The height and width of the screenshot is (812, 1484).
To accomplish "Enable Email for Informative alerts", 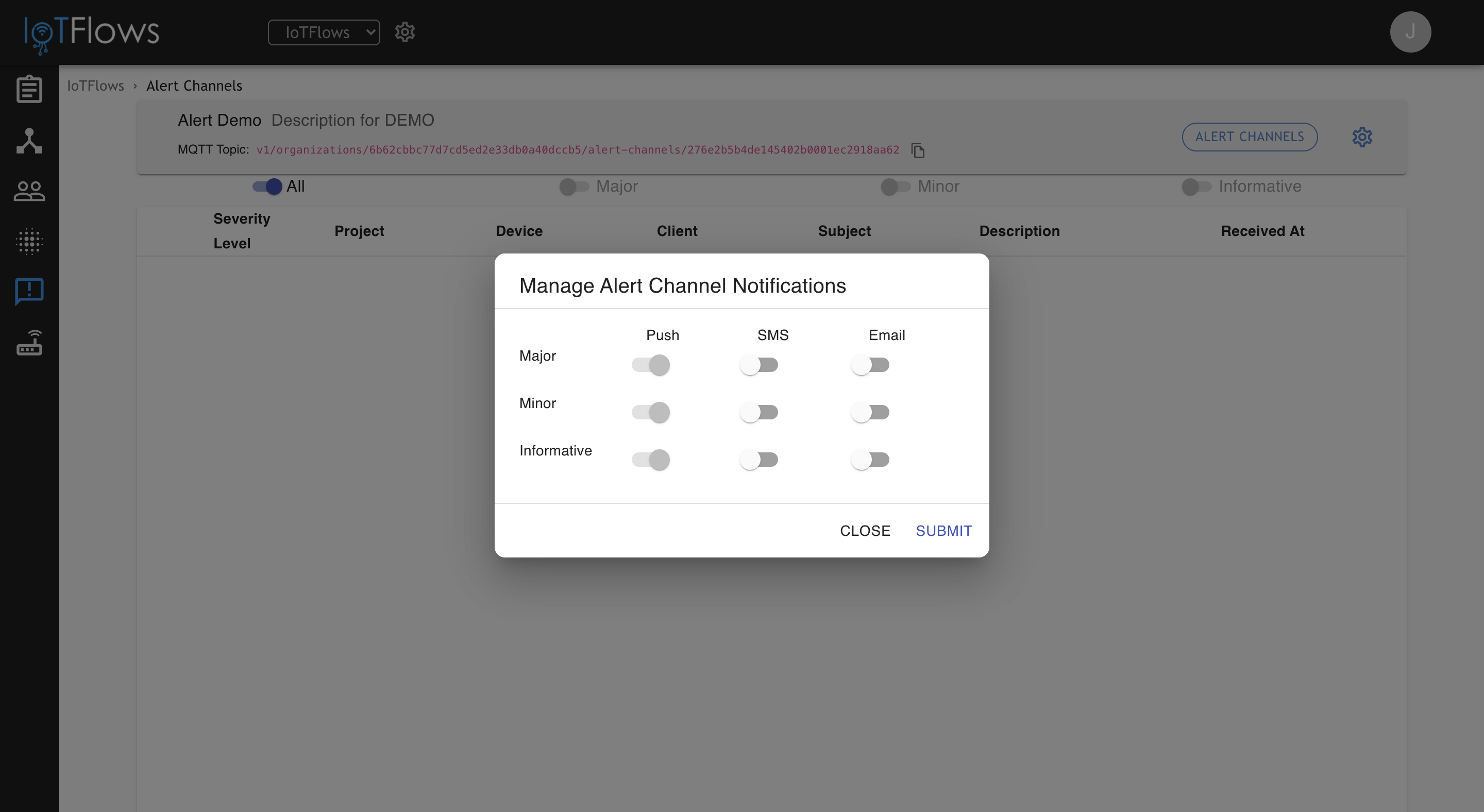I will pyautogui.click(x=870, y=460).
